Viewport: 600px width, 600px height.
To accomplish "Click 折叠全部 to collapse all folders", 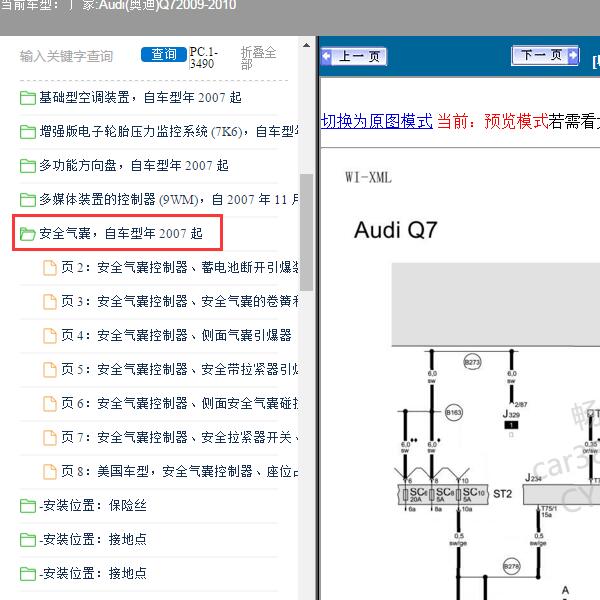I will tap(258, 58).
